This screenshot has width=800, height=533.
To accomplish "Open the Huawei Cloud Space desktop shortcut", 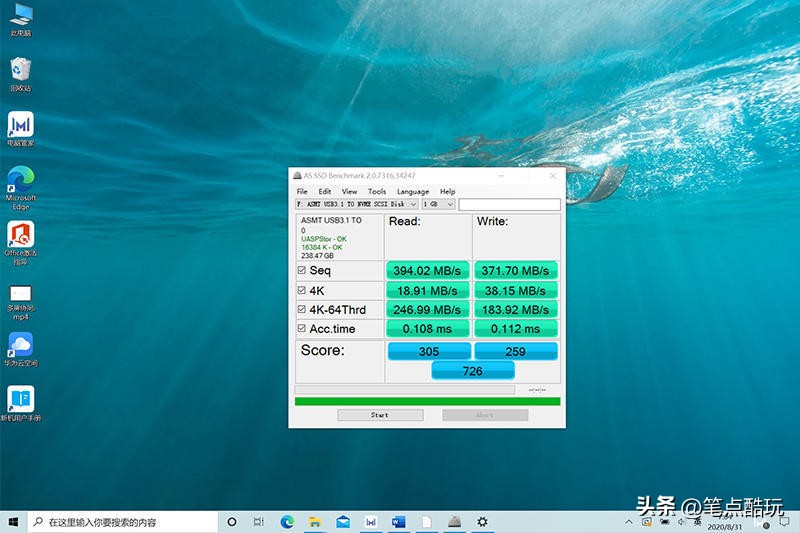I will pyautogui.click(x=20, y=346).
